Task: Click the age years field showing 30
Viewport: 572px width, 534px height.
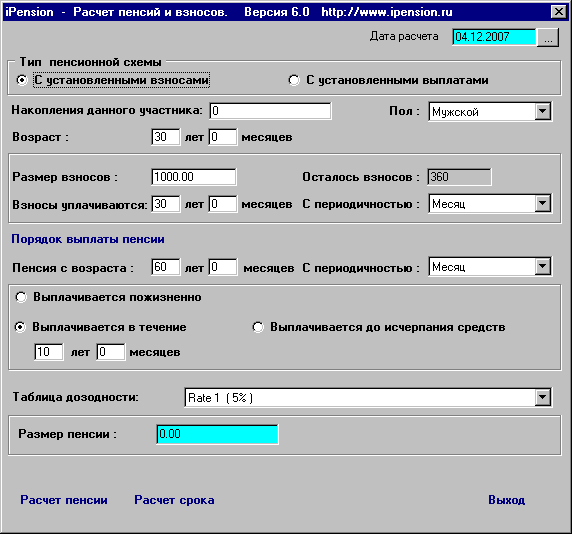Action: click(166, 137)
